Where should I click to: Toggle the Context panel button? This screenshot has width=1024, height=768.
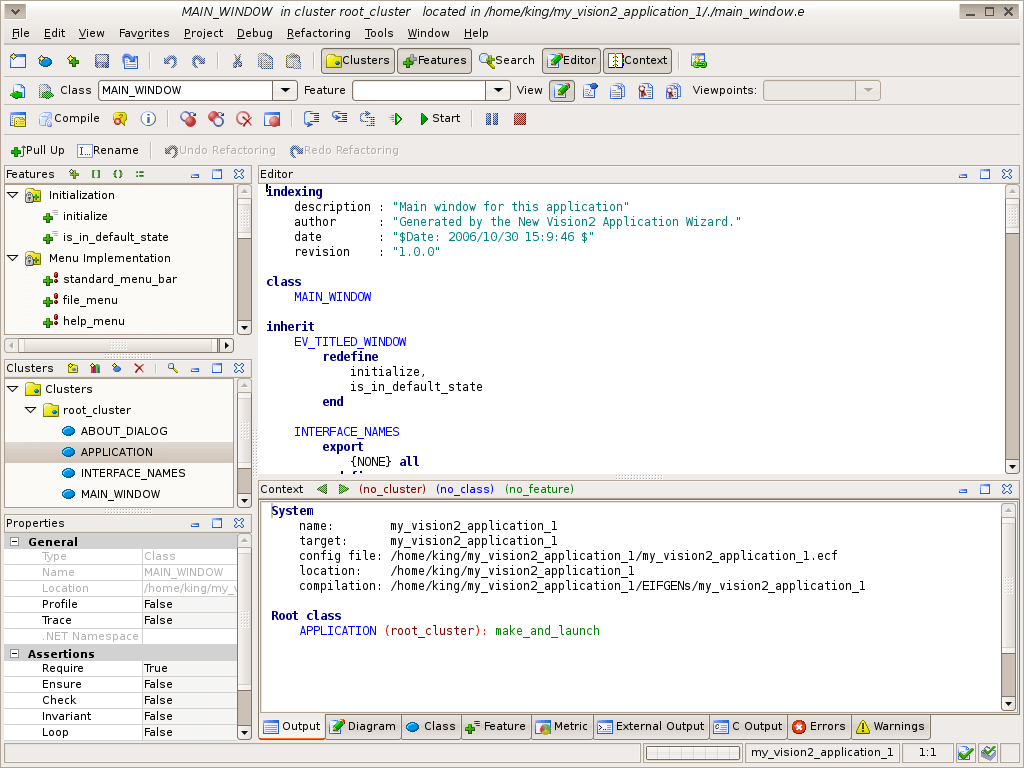click(x=637, y=61)
